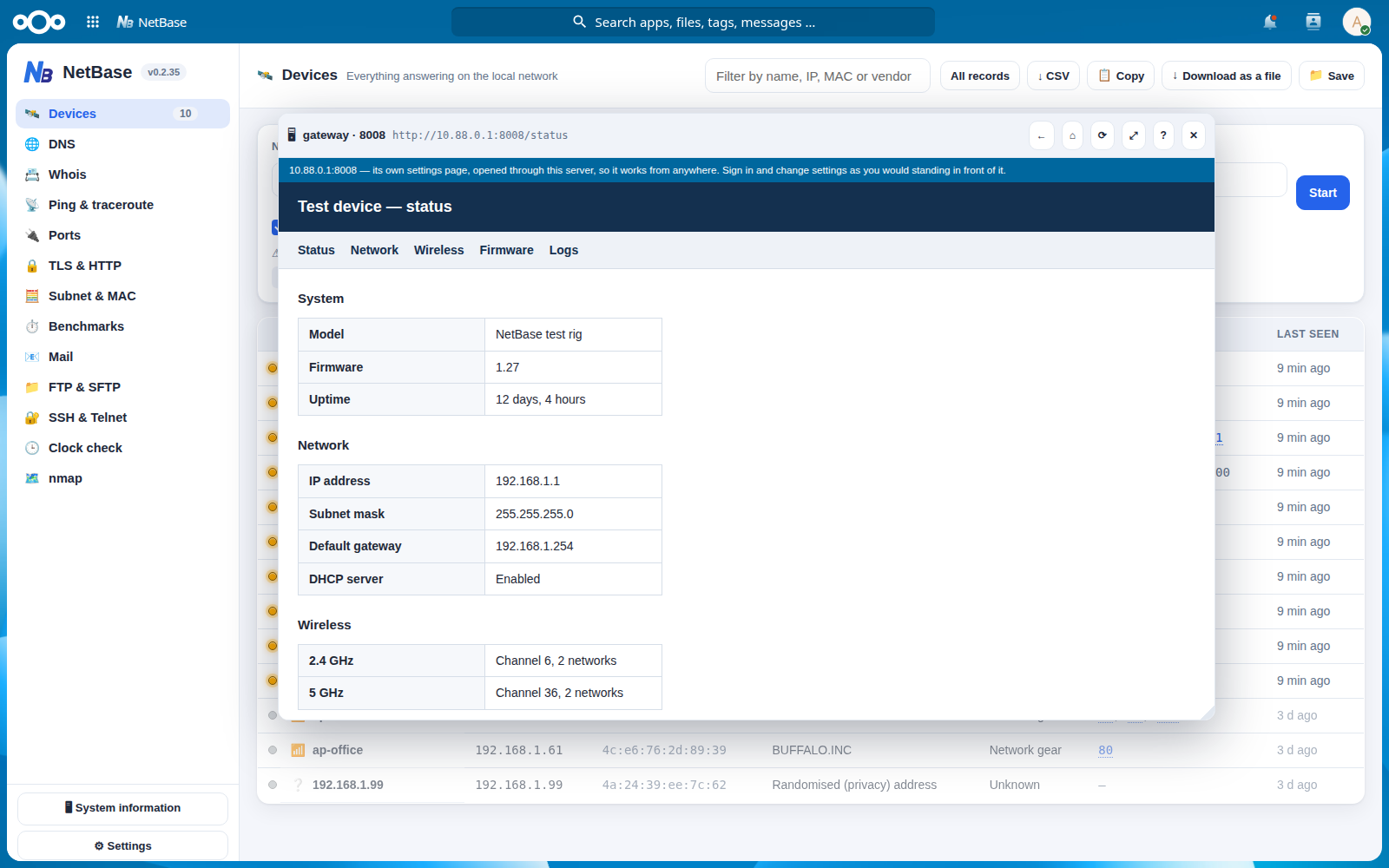The width and height of the screenshot is (1389, 868).
Task: Go back in the gateway viewer
Action: coord(1042,135)
